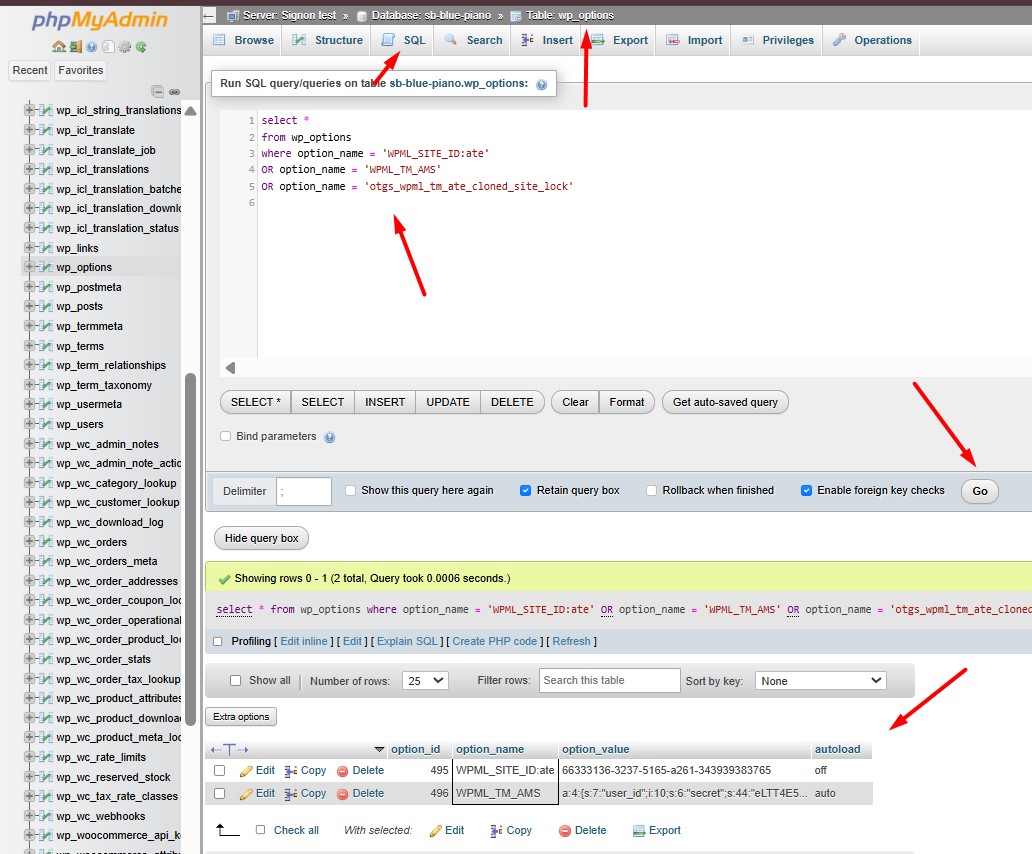Uncheck Retain query box
1032x854 pixels.
tap(525, 490)
